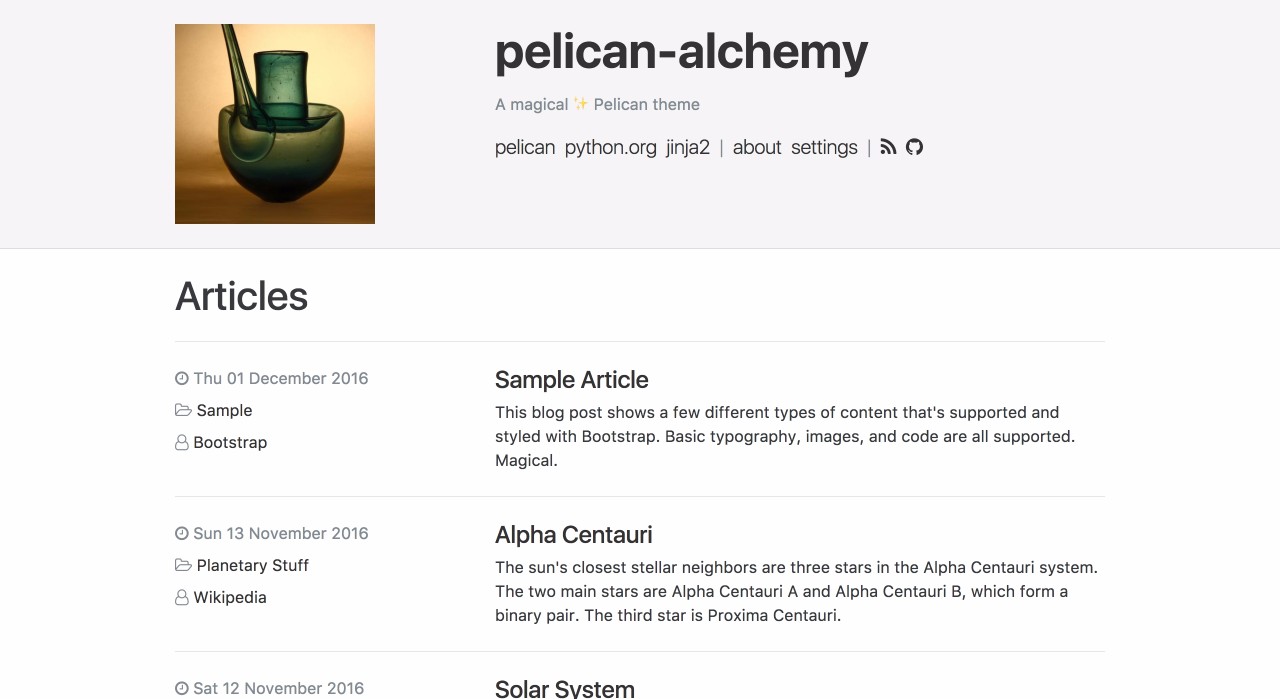Click the RSS feed icon

coord(888,147)
